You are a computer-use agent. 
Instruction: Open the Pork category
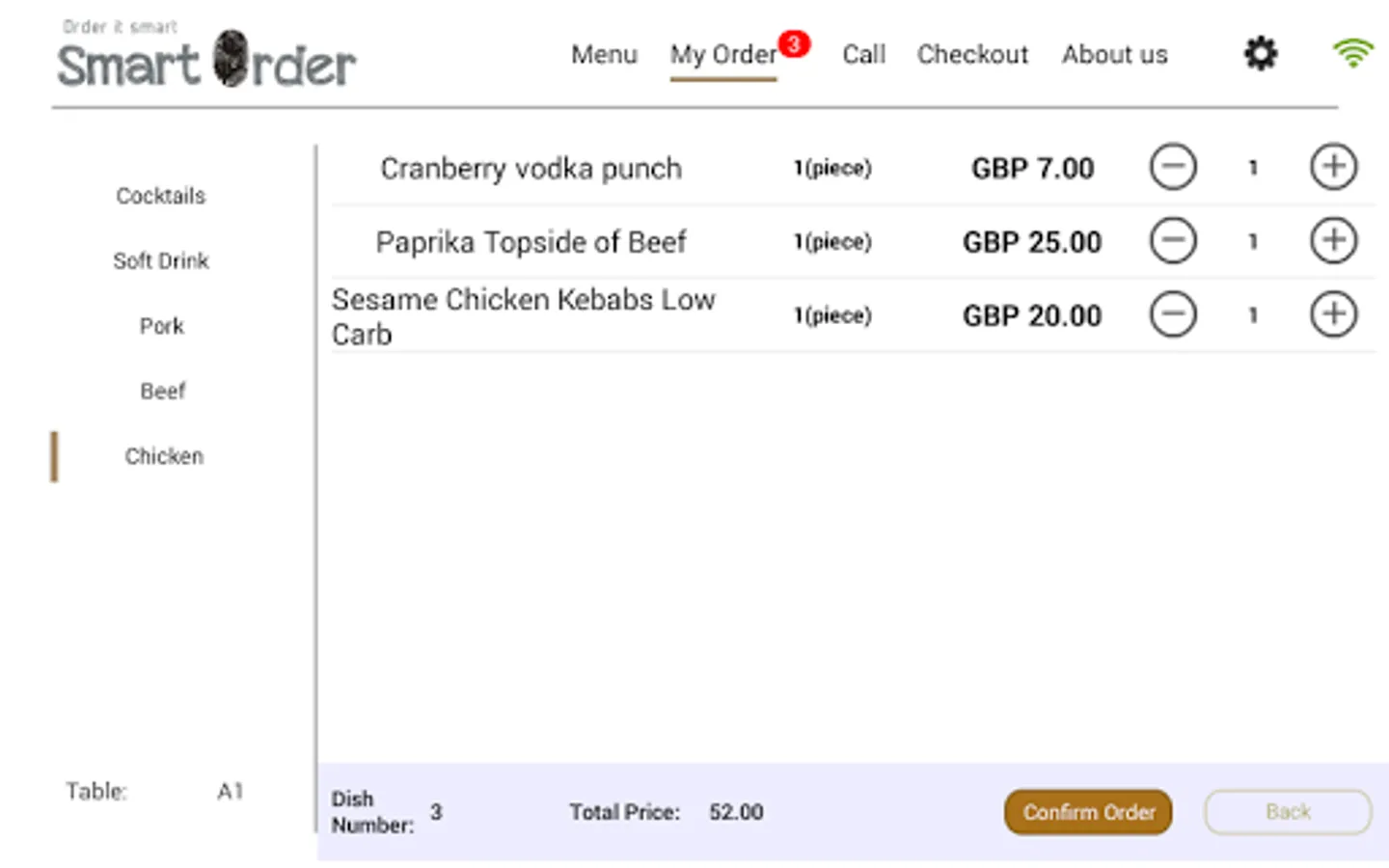(161, 326)
